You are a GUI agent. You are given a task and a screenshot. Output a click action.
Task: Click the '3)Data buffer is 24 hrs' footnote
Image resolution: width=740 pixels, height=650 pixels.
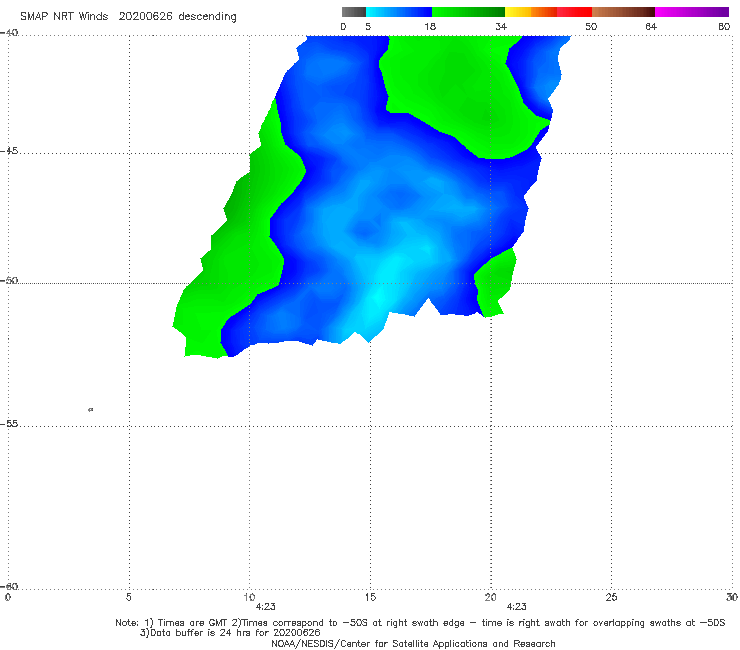tap(230, 633)
